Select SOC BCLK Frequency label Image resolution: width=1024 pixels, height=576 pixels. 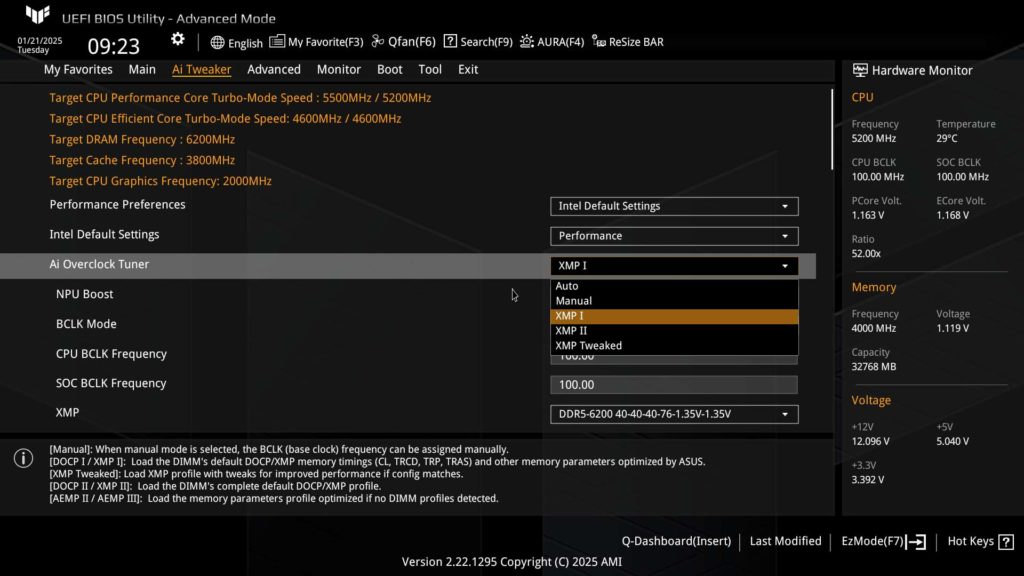point(111,383)
